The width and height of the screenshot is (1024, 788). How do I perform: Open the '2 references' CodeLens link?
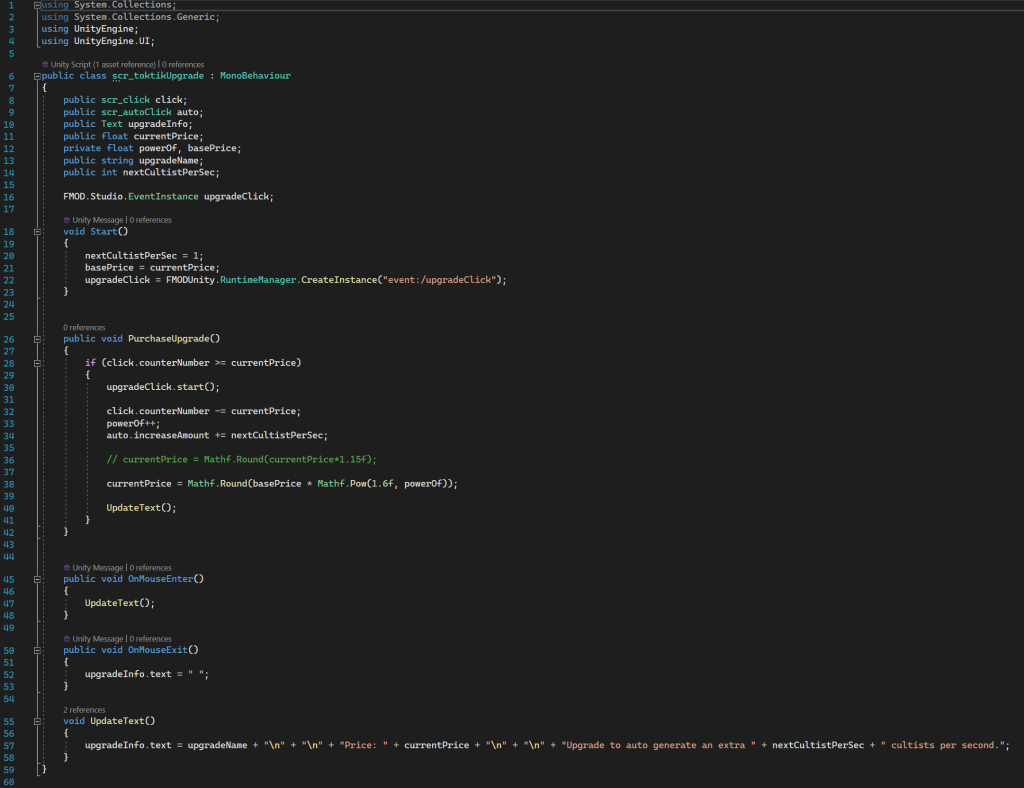click(x=84, y=710)
